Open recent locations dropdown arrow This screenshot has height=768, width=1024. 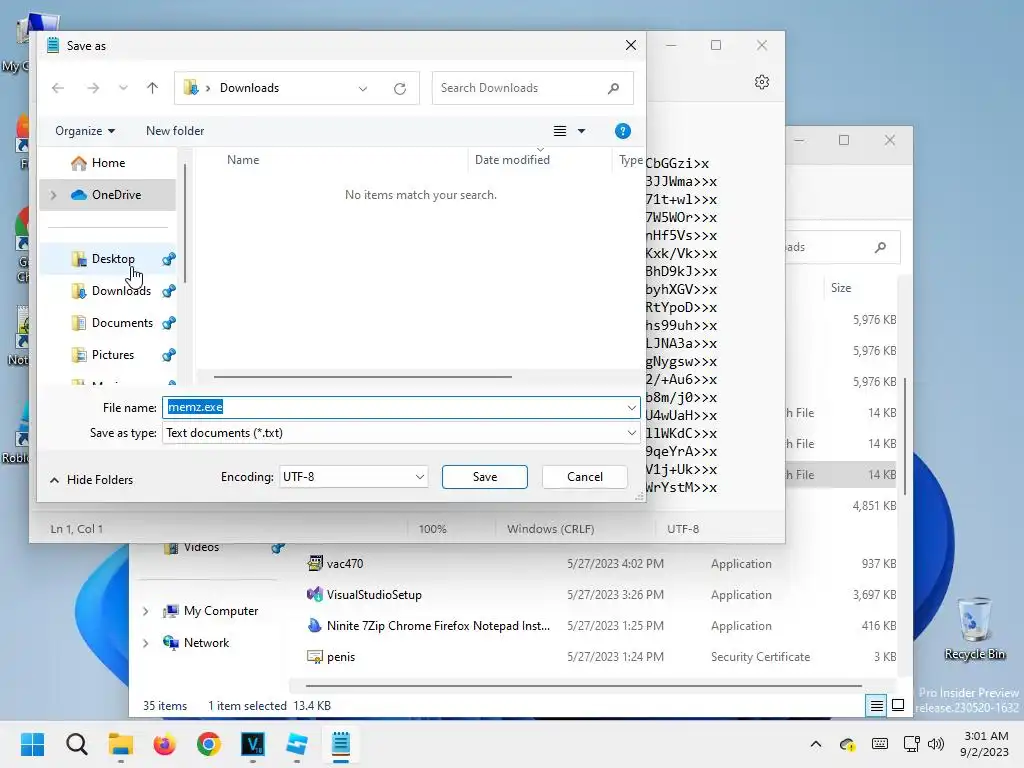pos(123,88)
